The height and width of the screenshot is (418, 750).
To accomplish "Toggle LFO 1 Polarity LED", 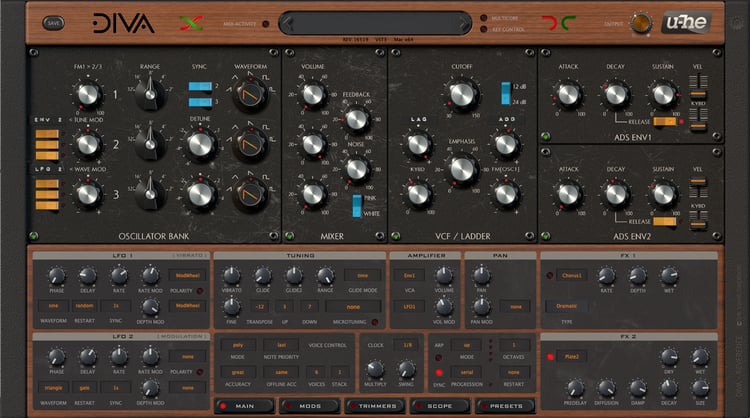I will pos(200,291).
